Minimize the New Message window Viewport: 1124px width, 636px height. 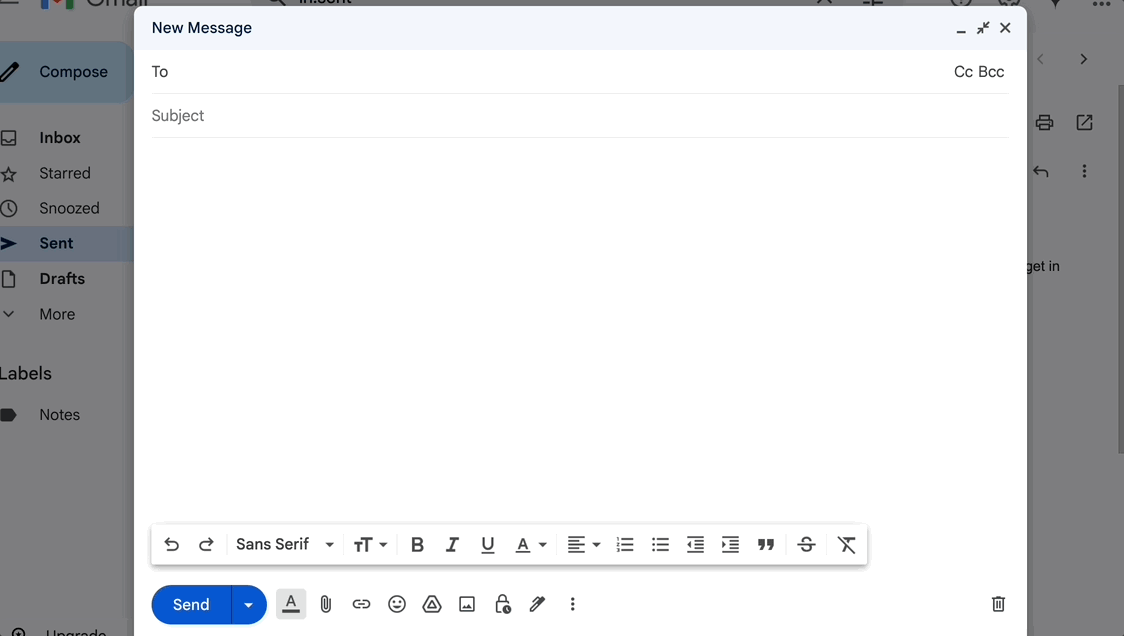(961, 29)
